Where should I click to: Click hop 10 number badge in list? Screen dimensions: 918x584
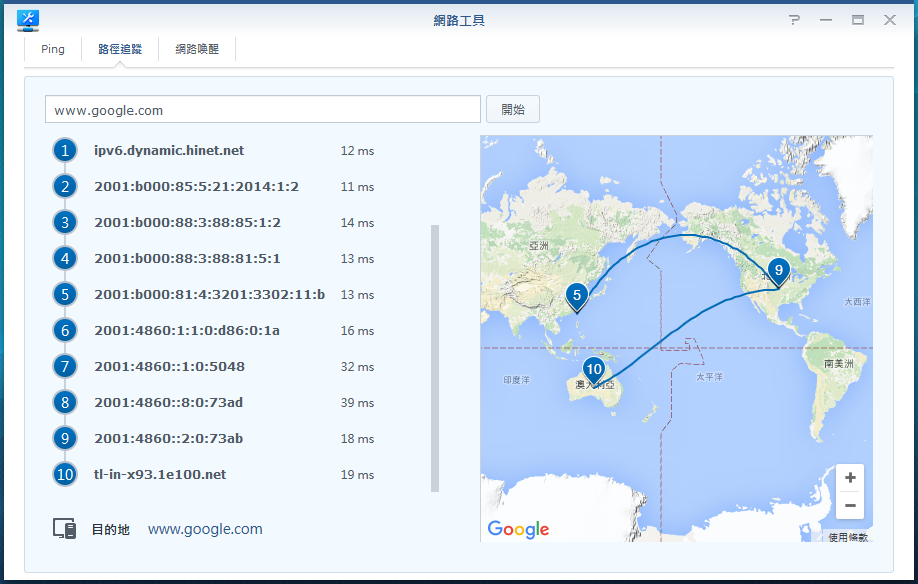[x=65, y=475]
